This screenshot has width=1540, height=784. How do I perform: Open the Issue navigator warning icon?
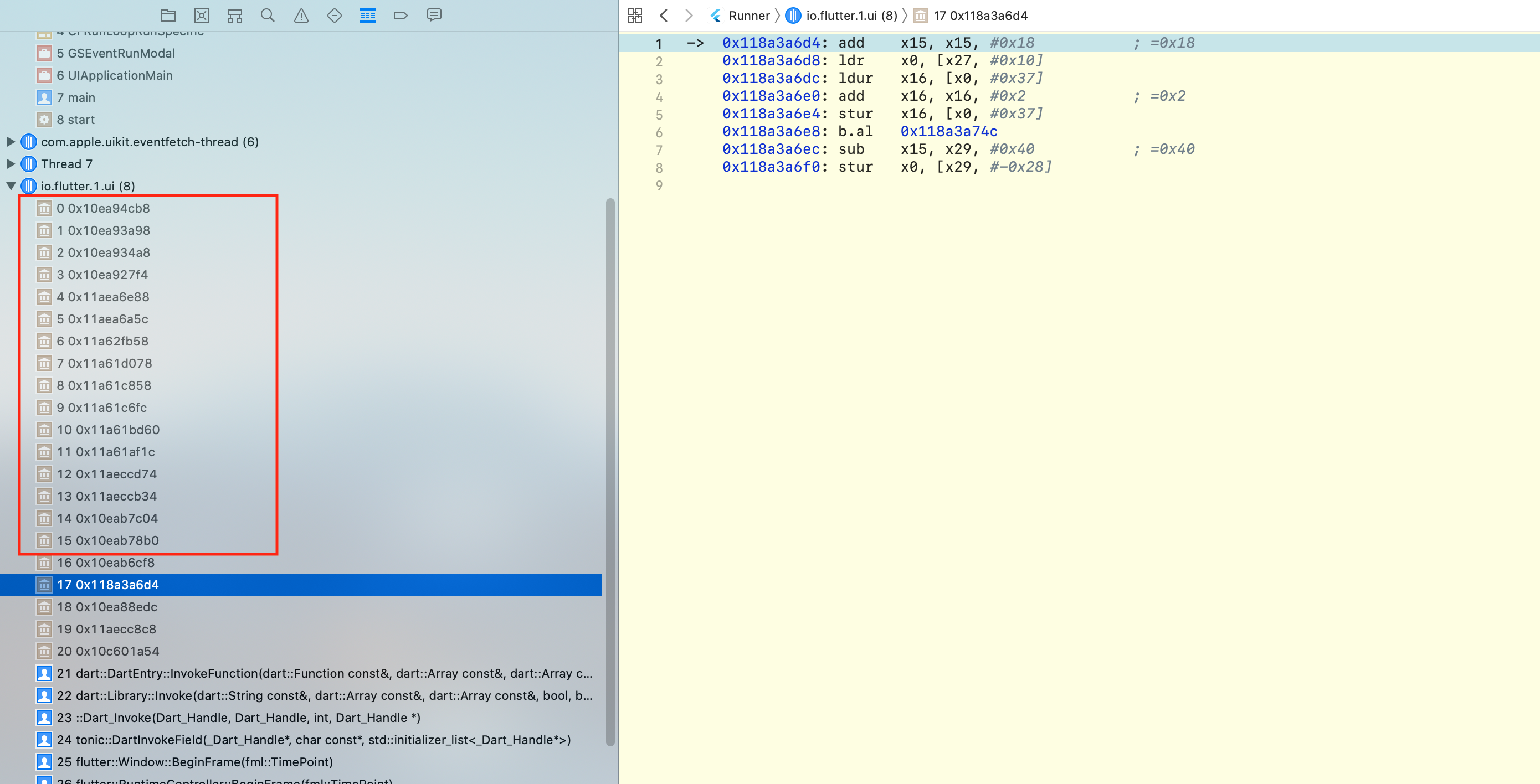point(301,15)
